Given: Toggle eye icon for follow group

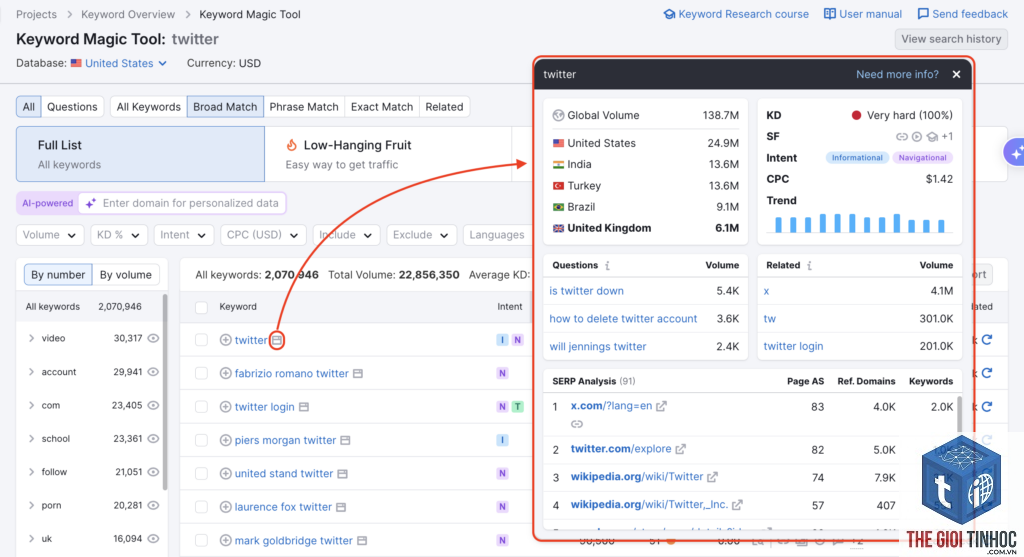Looking at the screenshot, I should tap(153, 472).
